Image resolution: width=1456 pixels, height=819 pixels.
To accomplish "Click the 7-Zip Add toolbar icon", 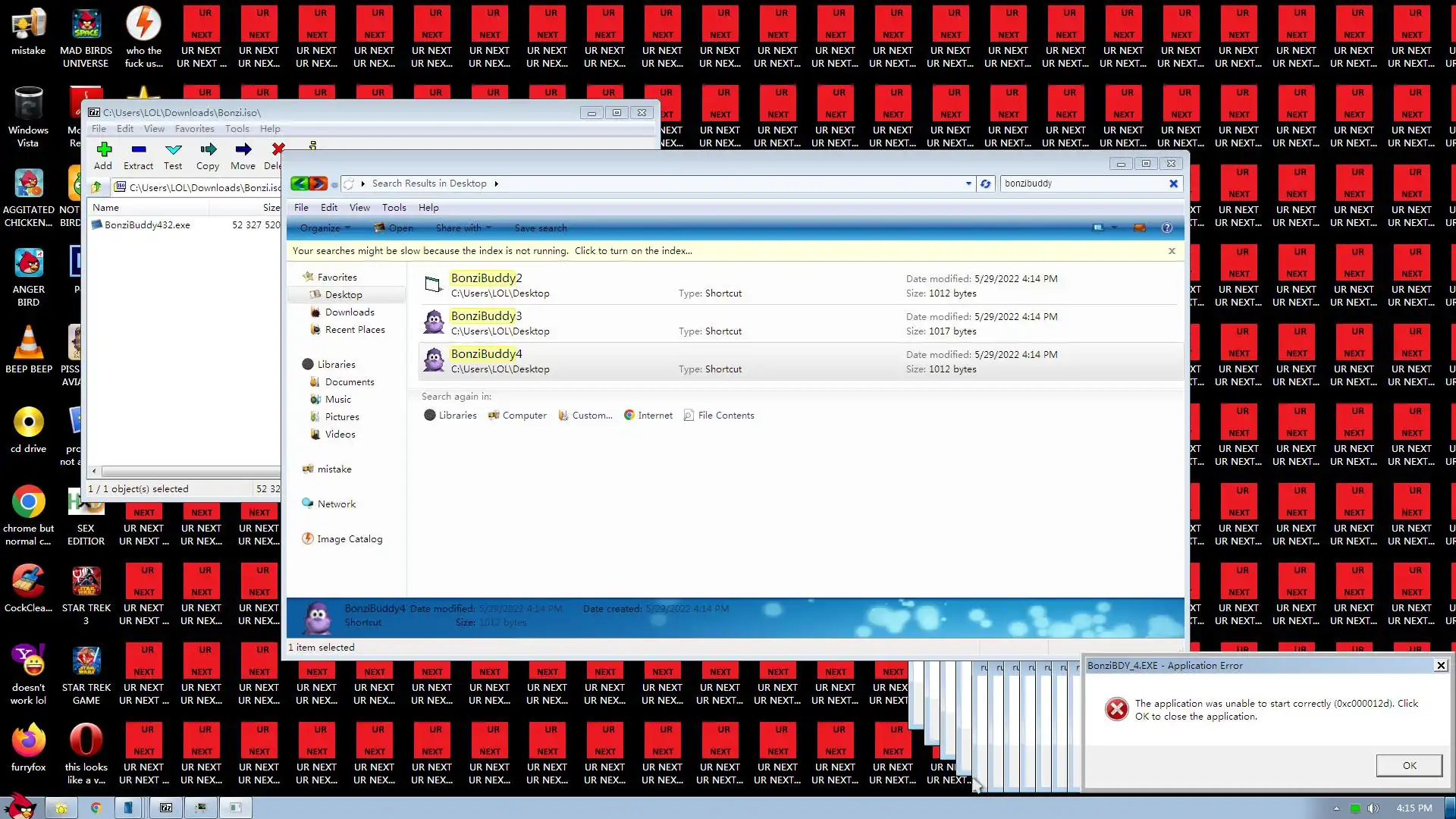I will (104, 149).
